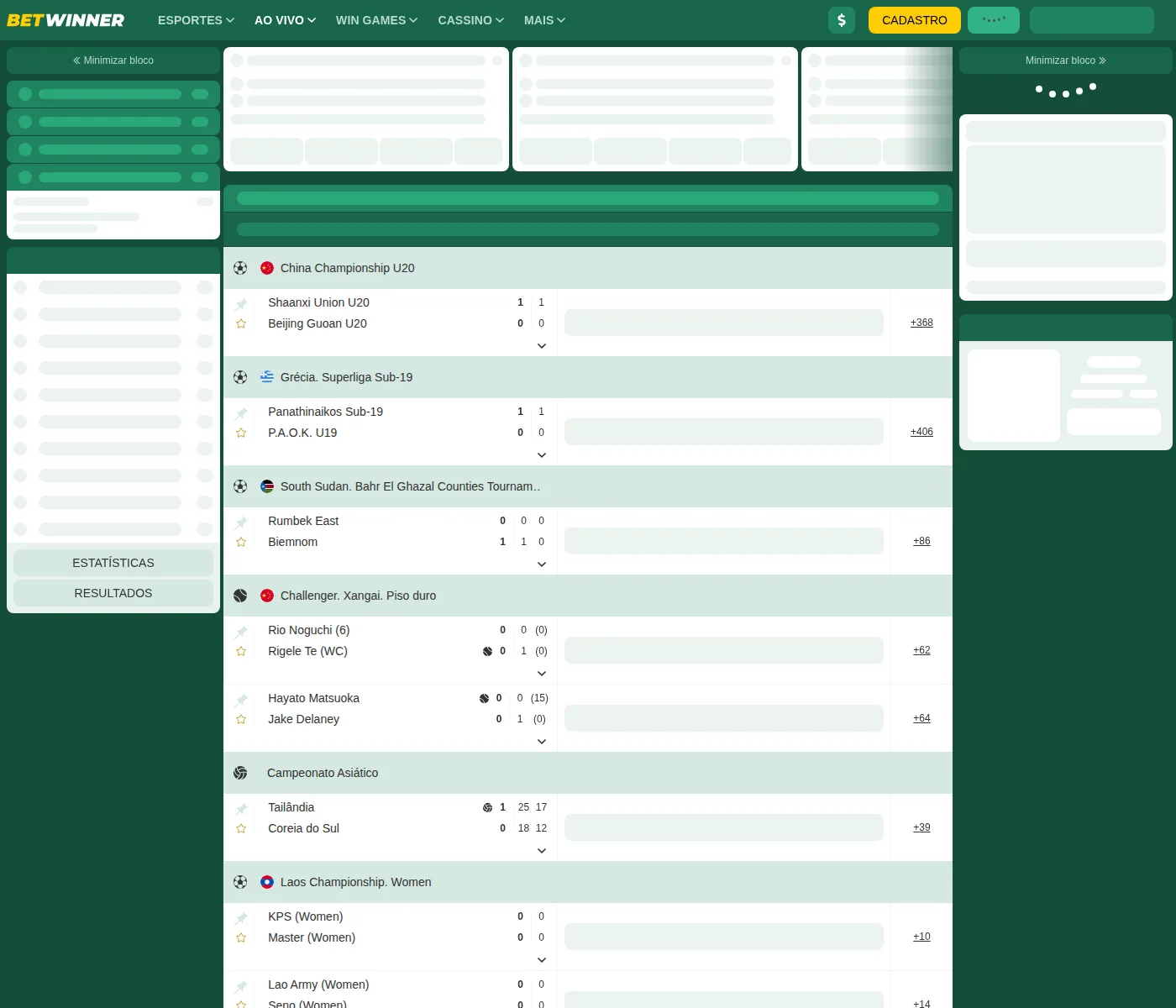Expand the Panathinaikos Sub-19 match details
1176x1008 pixels.
click(542, 455)
